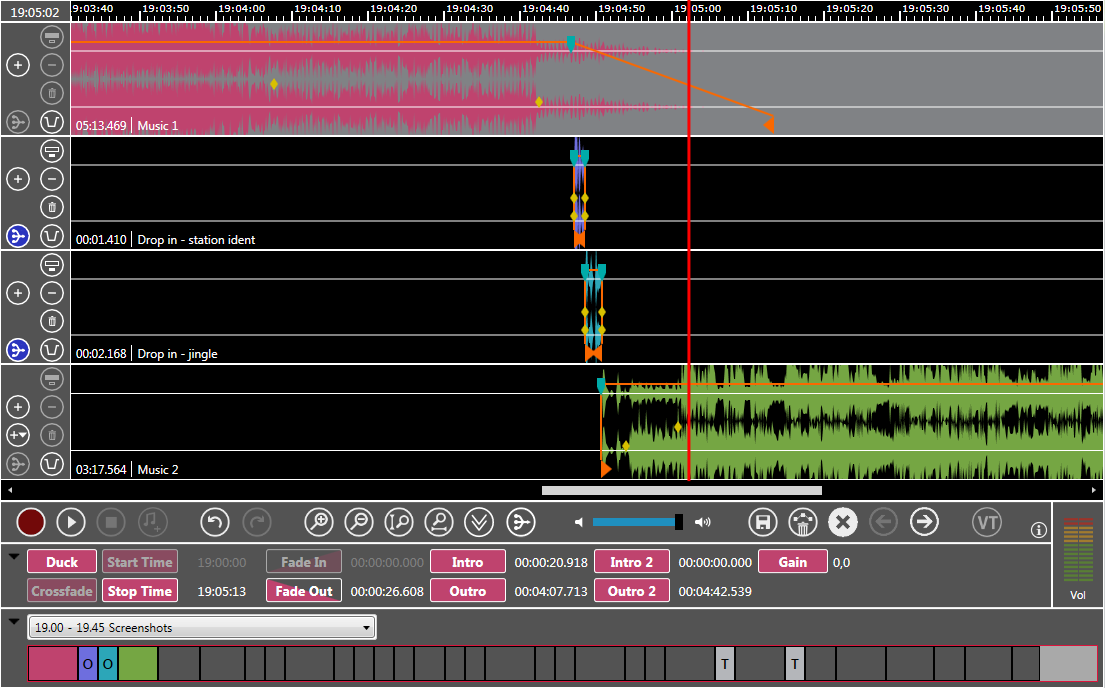Toggle the duck envelope icon on Music 1
The width and height of the screenshot is (1105, 688).
click(x=52, y=122)
